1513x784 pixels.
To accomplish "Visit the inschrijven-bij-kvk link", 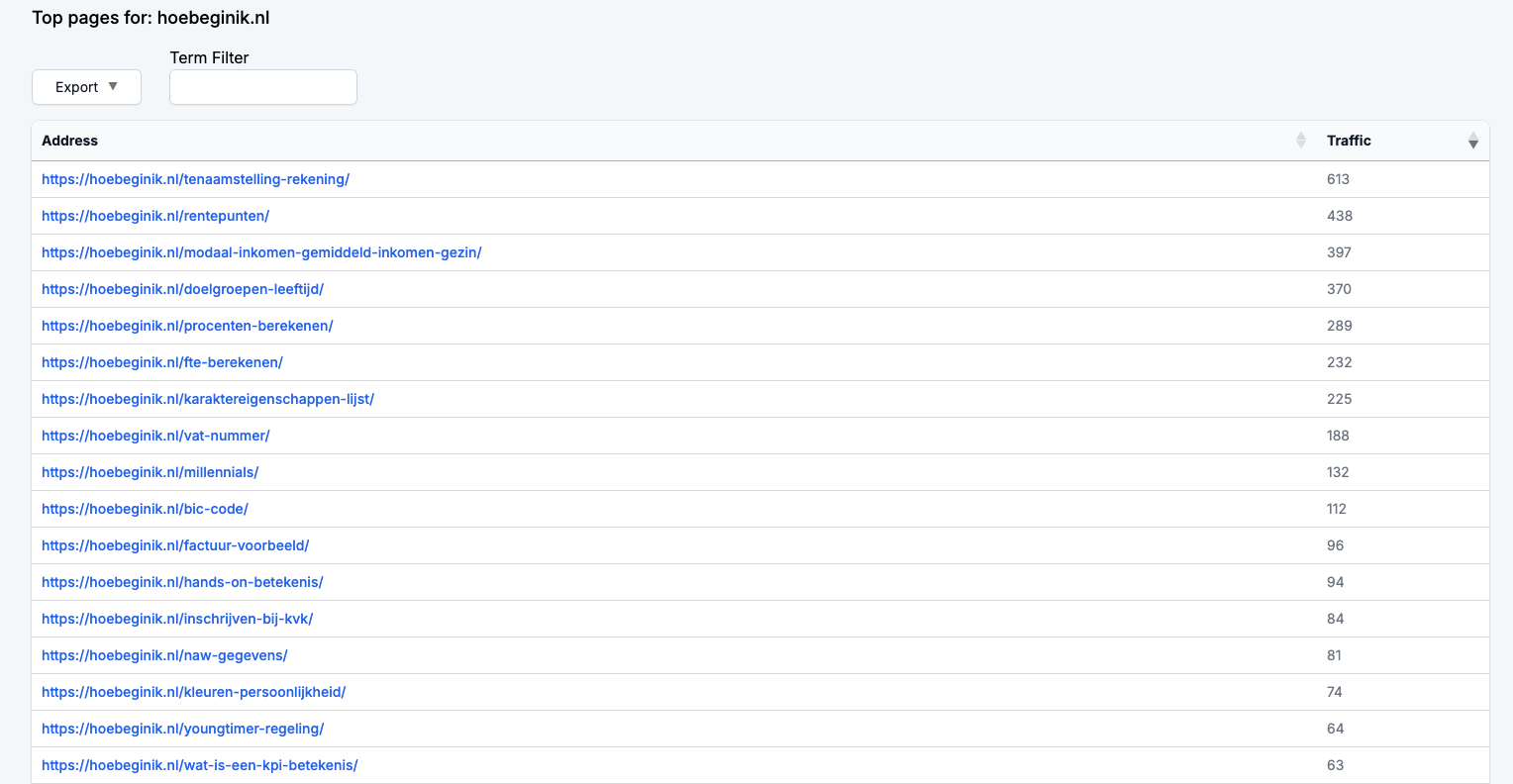I will coord(177,619).
